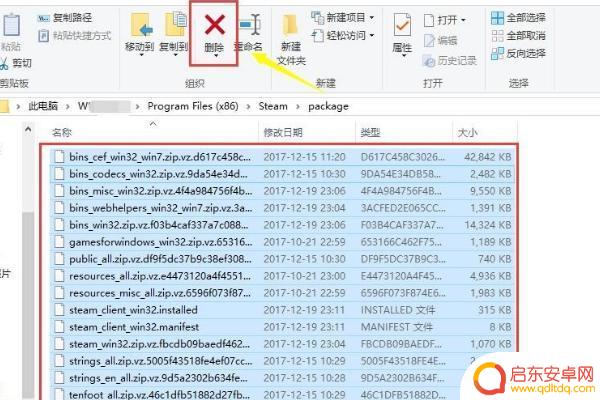Click package in the address path
The height and width of the screenshot is (400, 600).
[328, 106]
